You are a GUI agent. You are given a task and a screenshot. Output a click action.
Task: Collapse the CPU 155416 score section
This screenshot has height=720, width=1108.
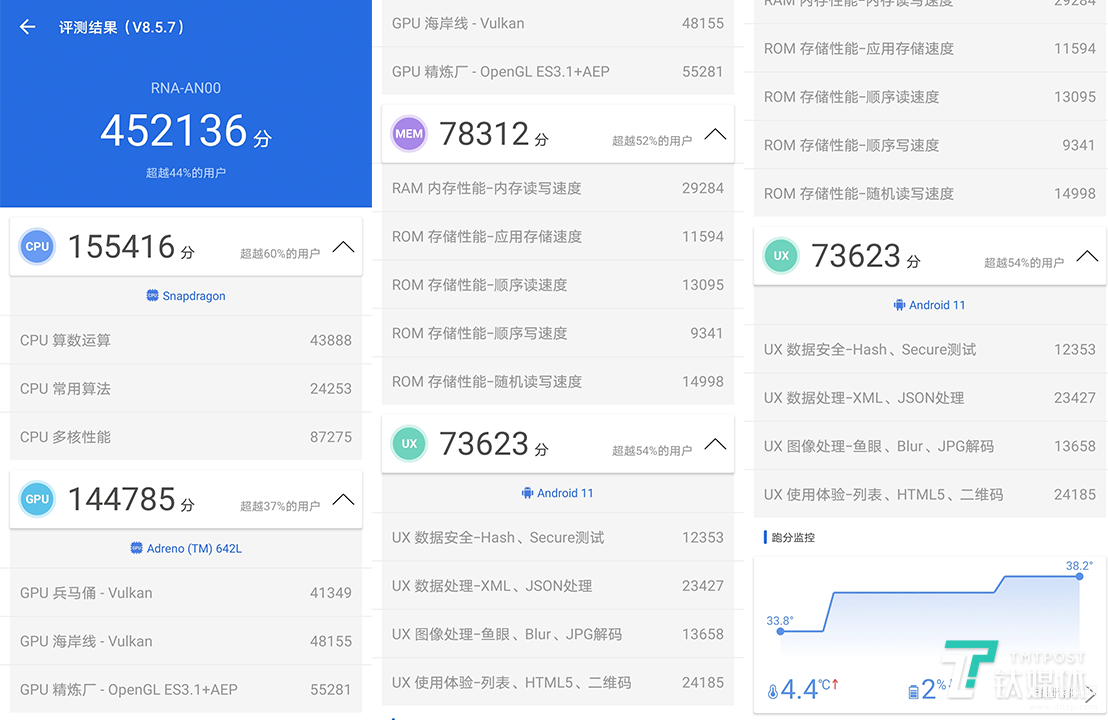(x=343, y=247)
